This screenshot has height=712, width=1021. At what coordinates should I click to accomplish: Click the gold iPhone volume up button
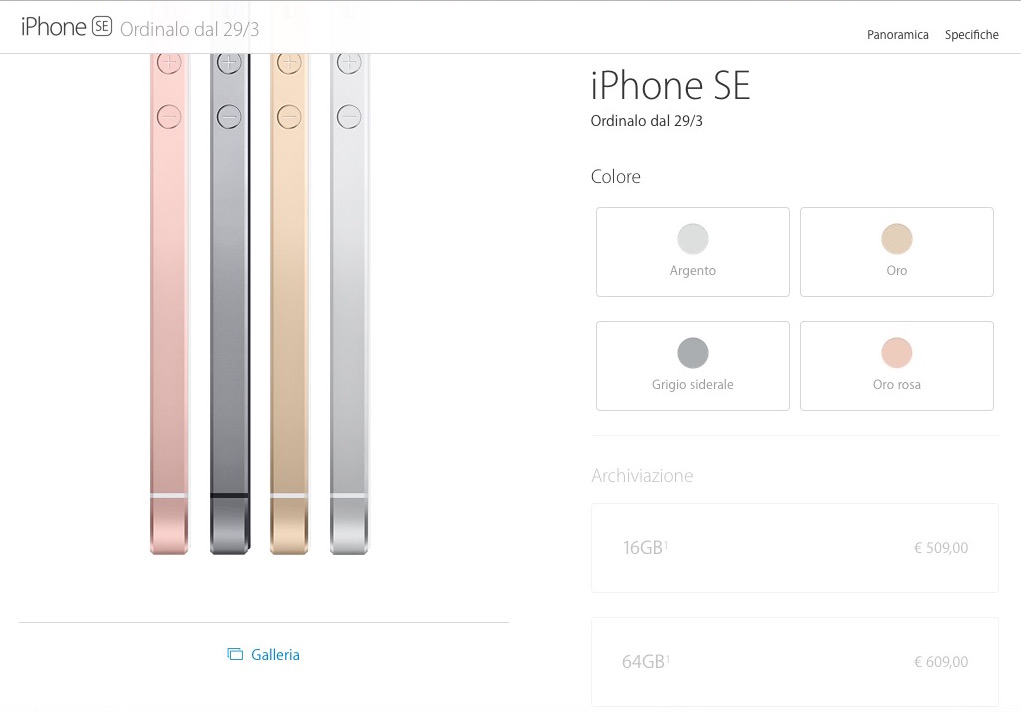coord(289,63)
